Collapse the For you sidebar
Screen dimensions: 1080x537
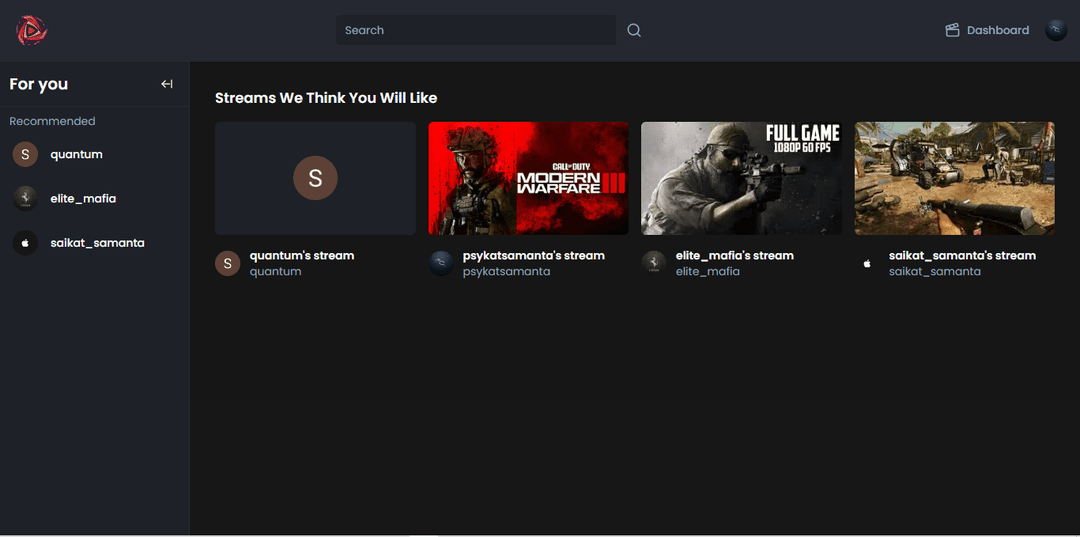pyautogui.click(x=167, y=84)
